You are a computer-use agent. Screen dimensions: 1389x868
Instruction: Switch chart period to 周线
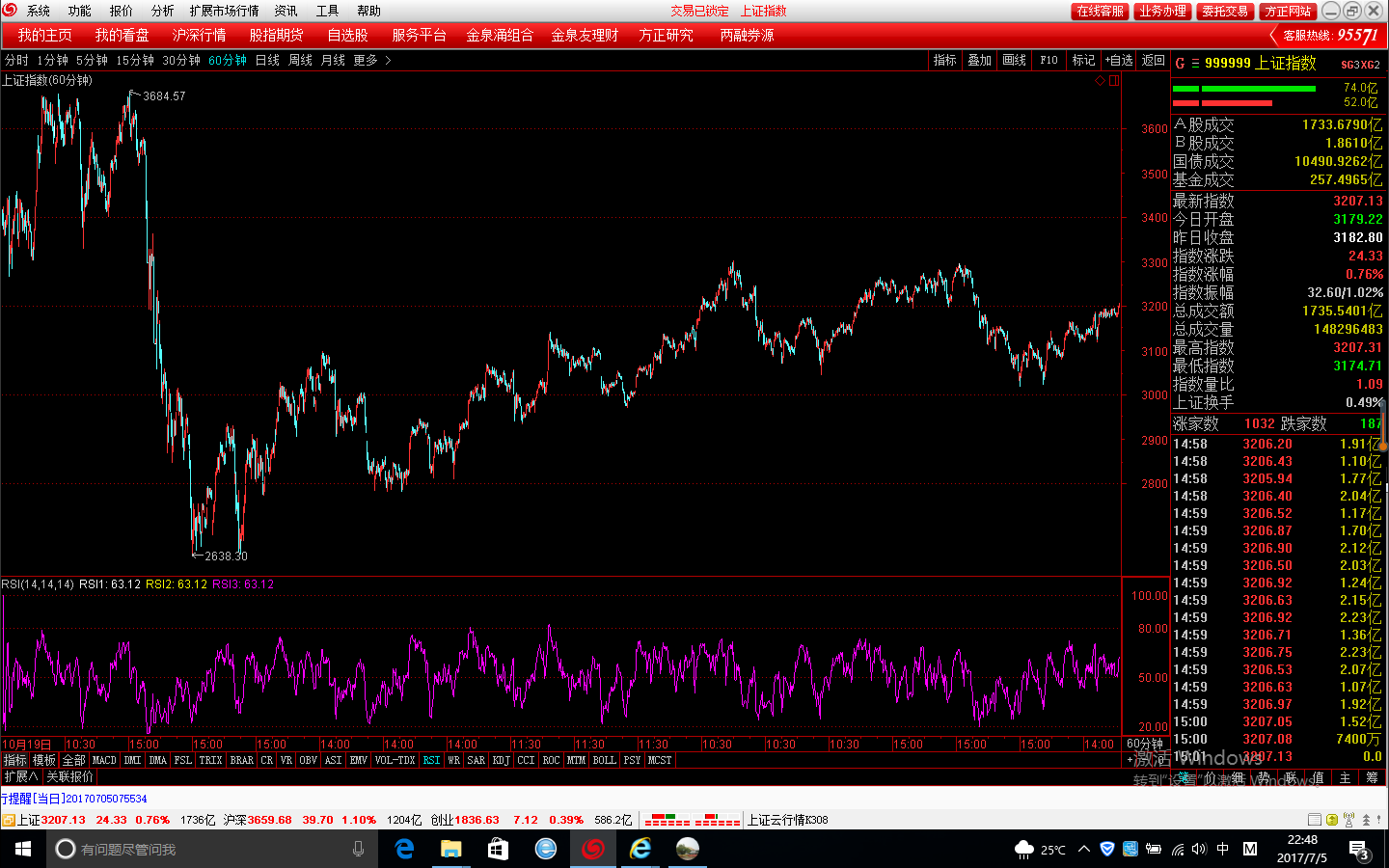click(300, 60)
